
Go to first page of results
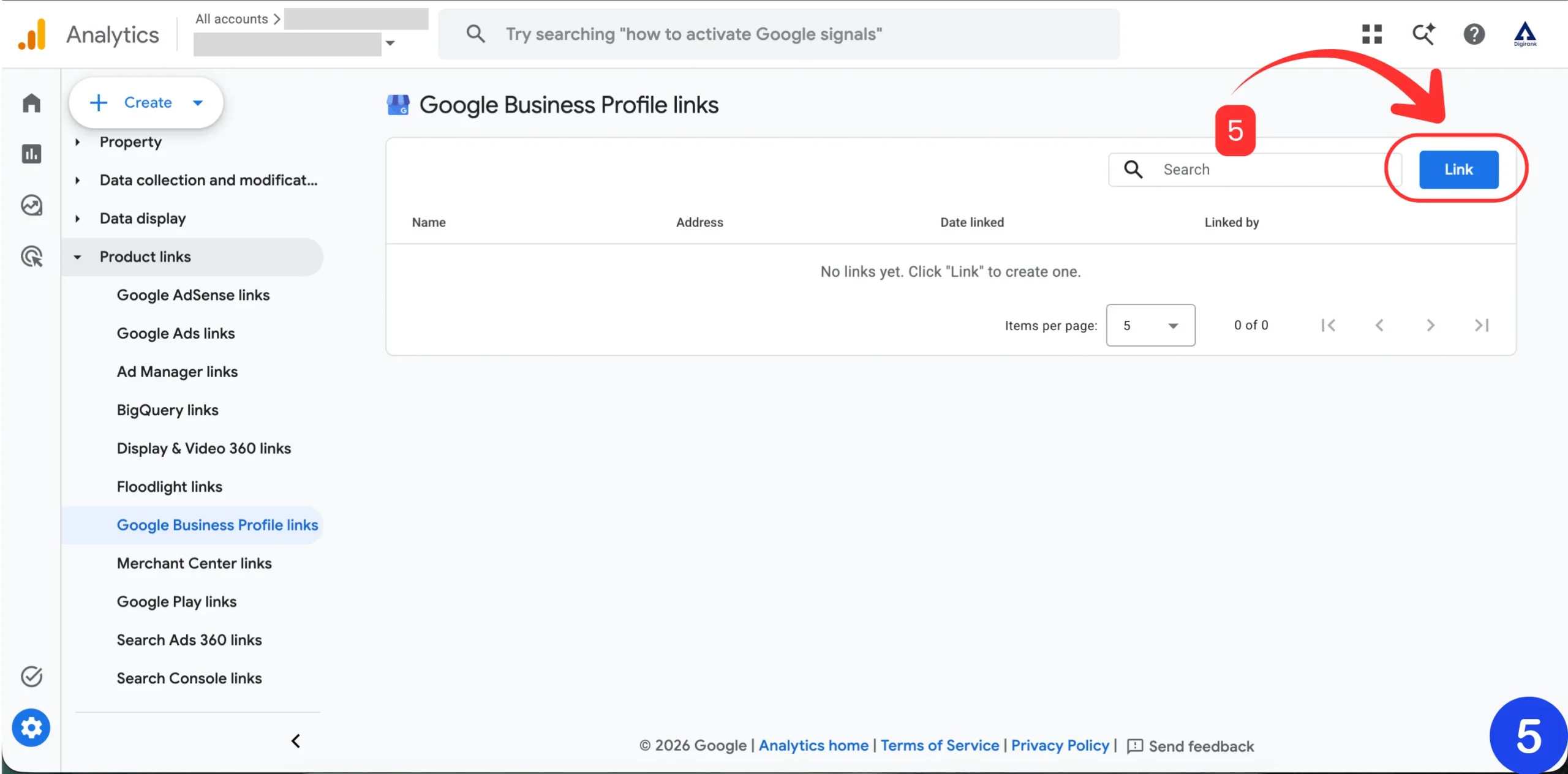point(1328,325)
